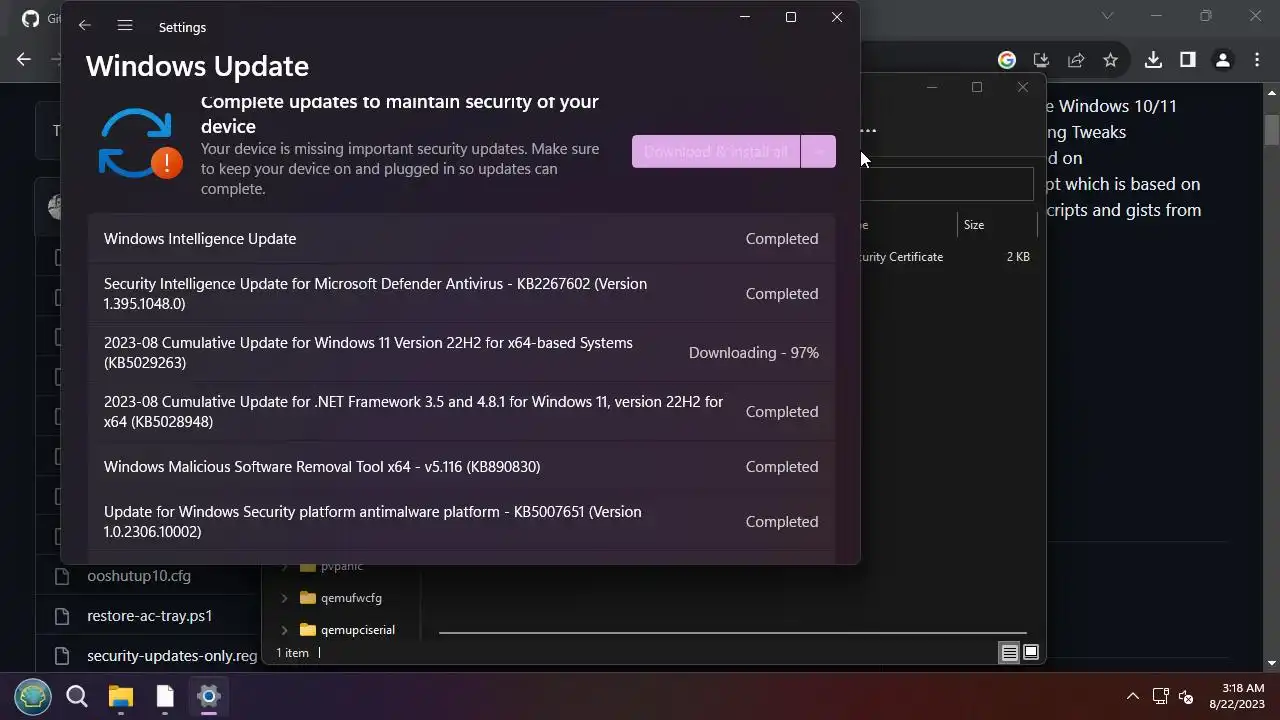Bookmark this page with the star icon
Viewport: 1280px width, 720px height.
(x=1110, y=60)
